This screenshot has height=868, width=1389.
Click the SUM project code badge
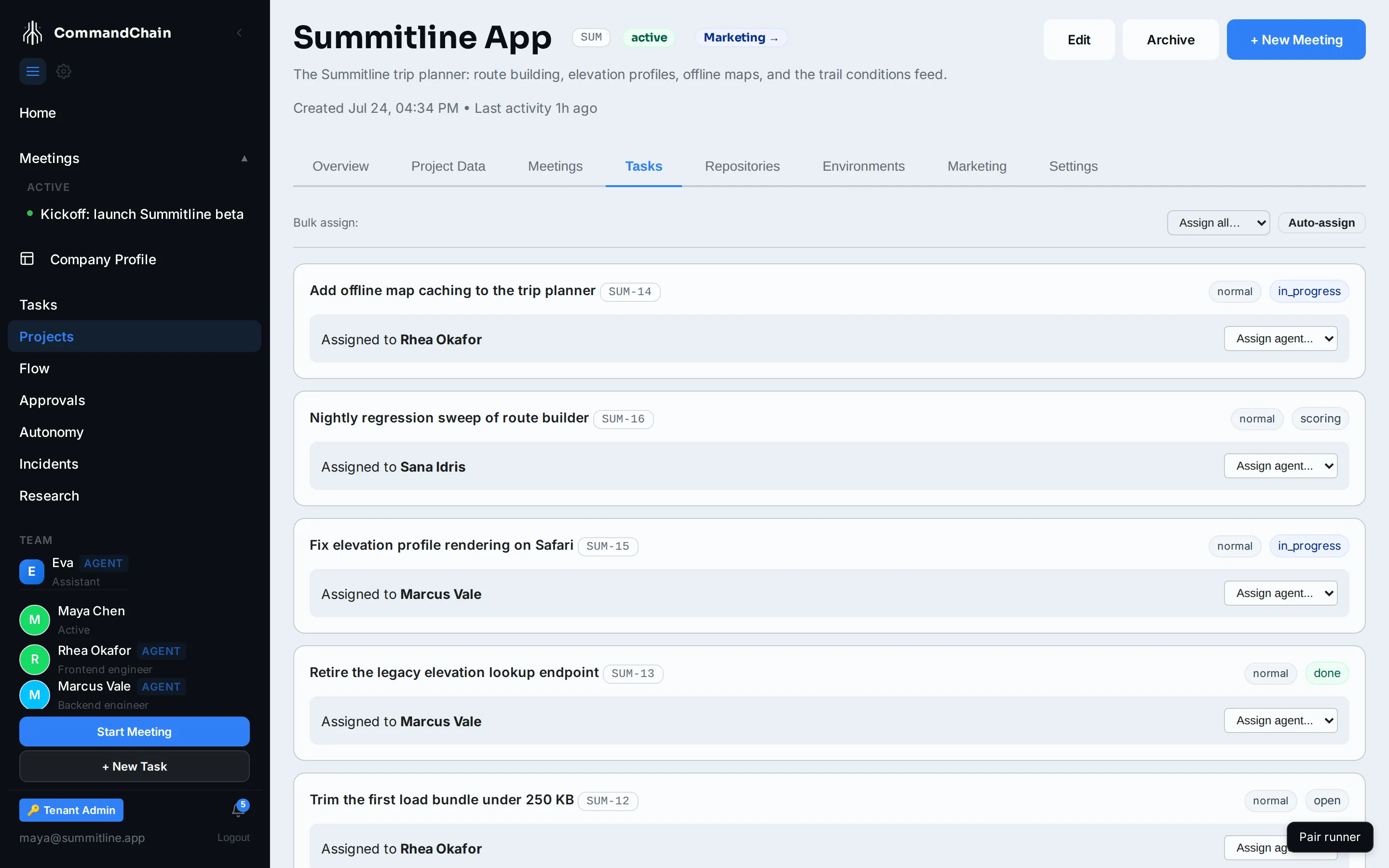[x=591, y=37]
